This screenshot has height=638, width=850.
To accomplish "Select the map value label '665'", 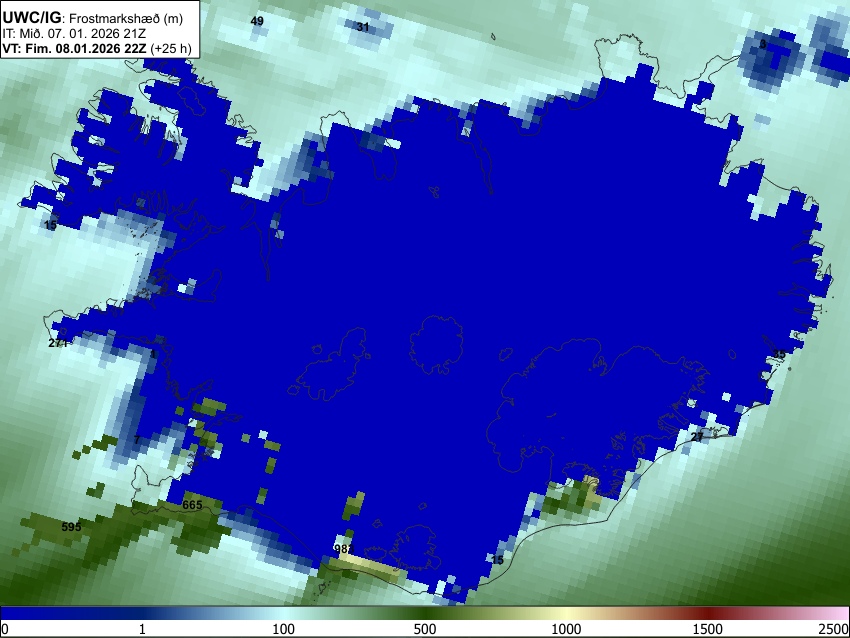I will coord(192,505).
